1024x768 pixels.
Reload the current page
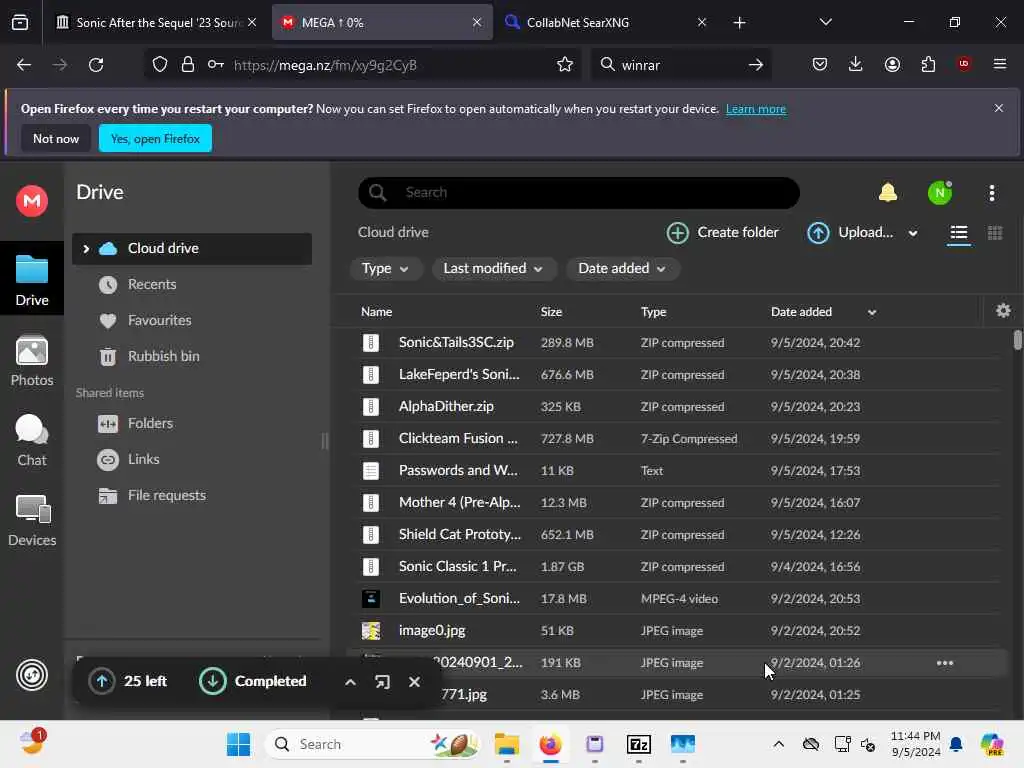[96, 65]
